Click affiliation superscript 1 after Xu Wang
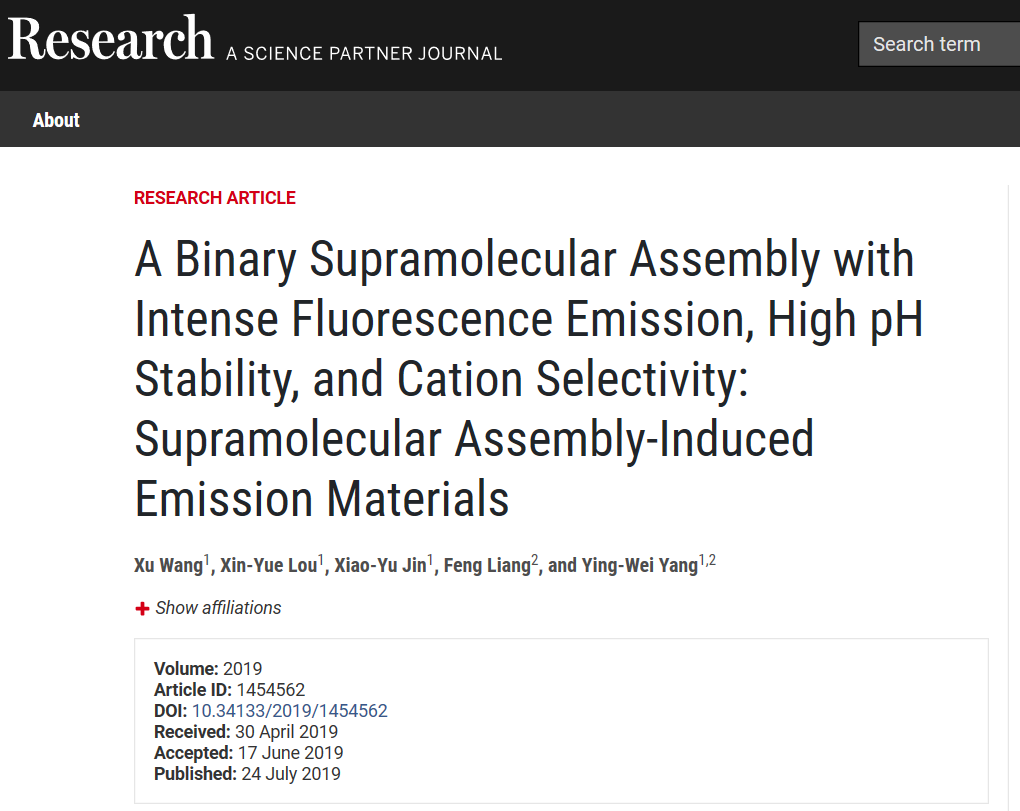The height and width of the screenshot is (811, 1020). 207,561
